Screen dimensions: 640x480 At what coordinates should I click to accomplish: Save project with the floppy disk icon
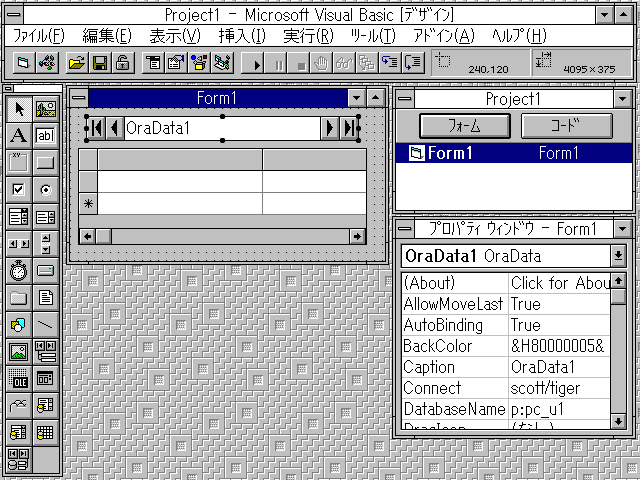[100, 63]
